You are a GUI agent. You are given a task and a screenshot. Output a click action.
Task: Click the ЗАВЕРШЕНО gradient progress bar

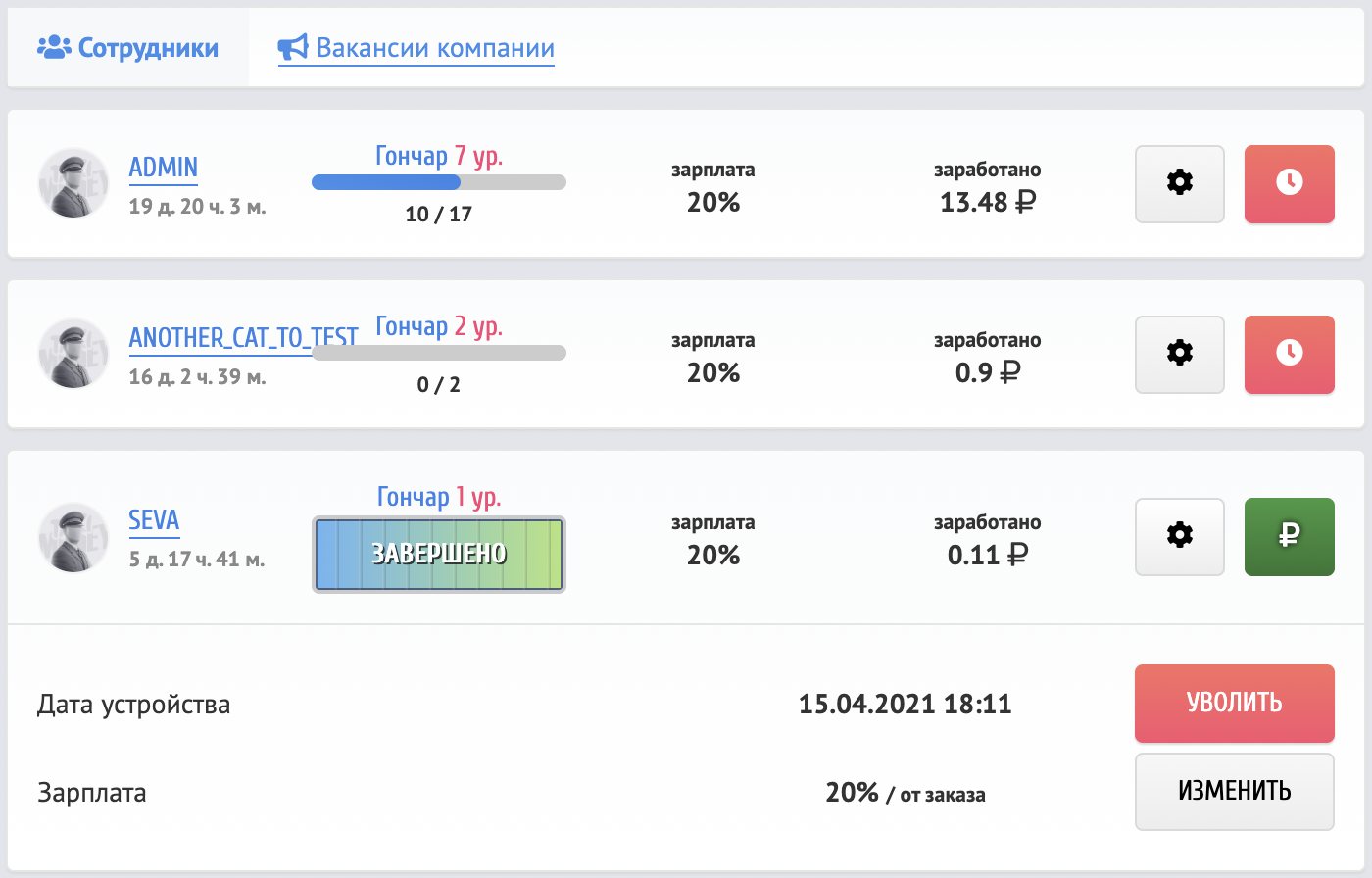[x=439, y=555]
